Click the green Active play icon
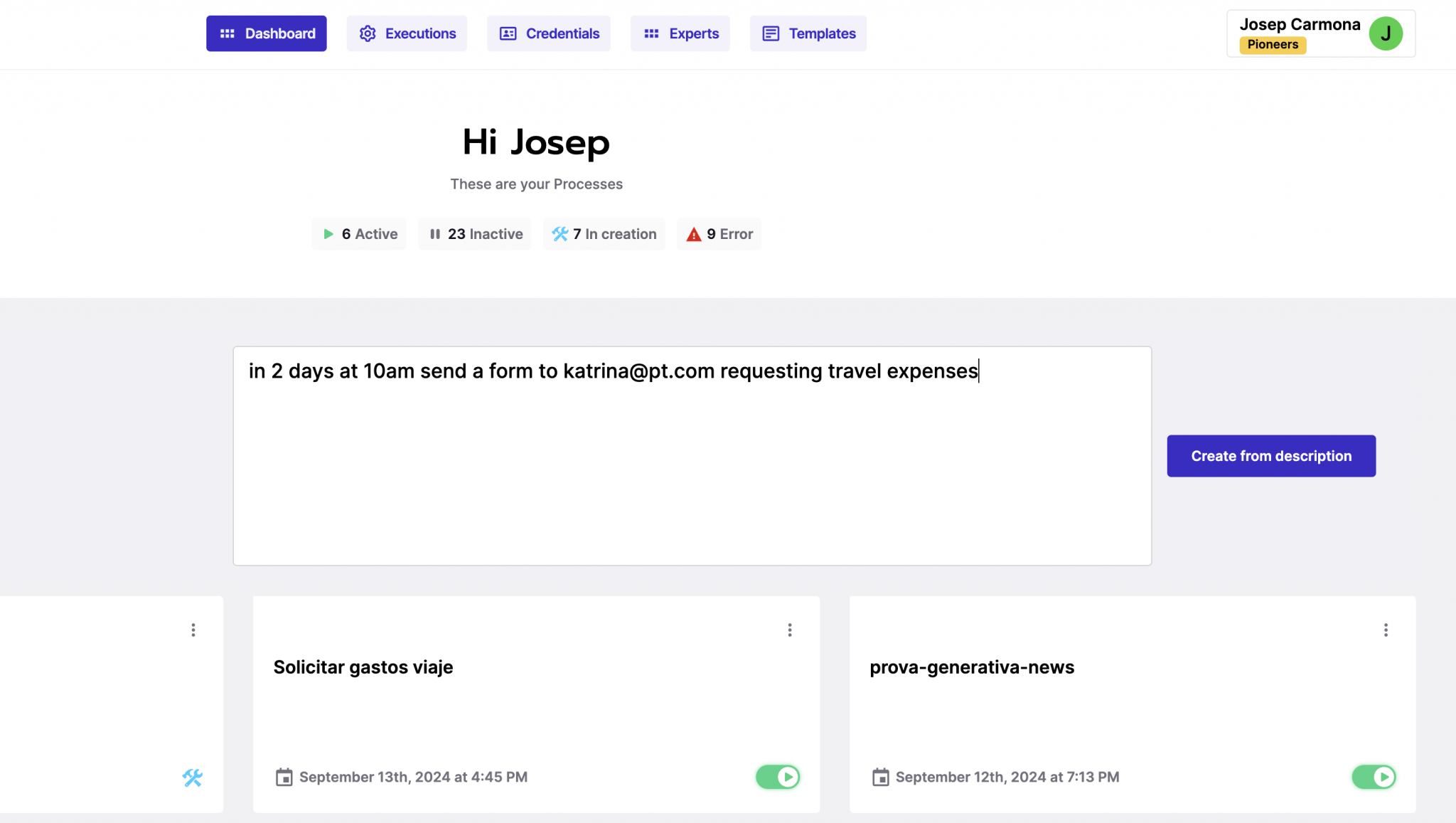The width and height of the screenshot is (1456, 823). click(x=328, y=233)
